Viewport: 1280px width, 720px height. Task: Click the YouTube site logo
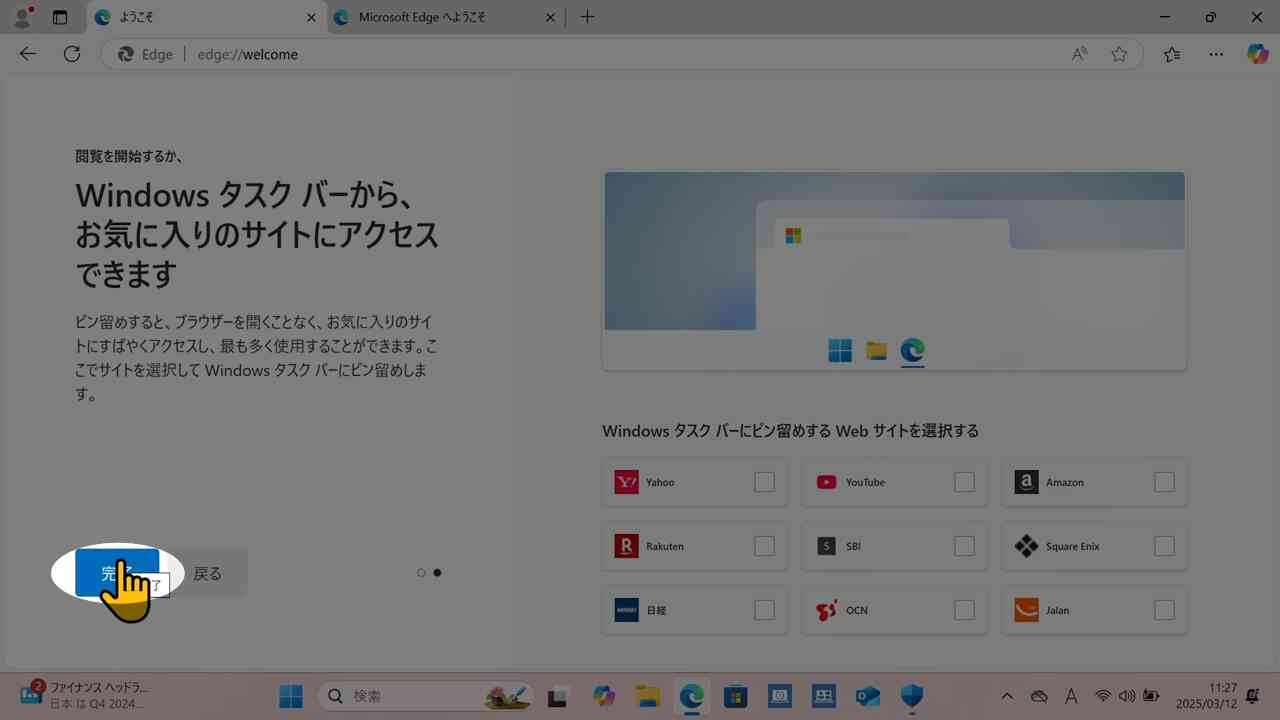click(826, 482)
